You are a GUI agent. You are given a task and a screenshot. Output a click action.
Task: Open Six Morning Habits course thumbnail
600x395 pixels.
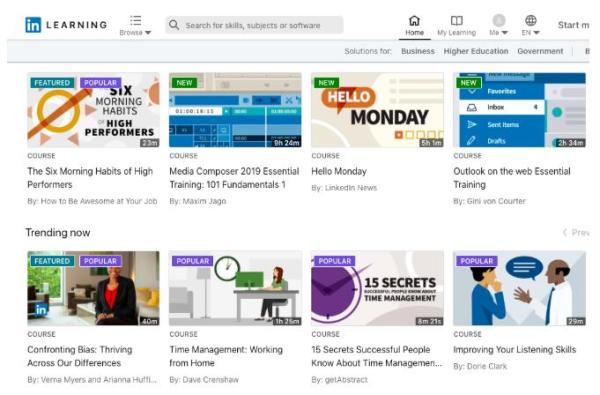click(x=93, y=110)
